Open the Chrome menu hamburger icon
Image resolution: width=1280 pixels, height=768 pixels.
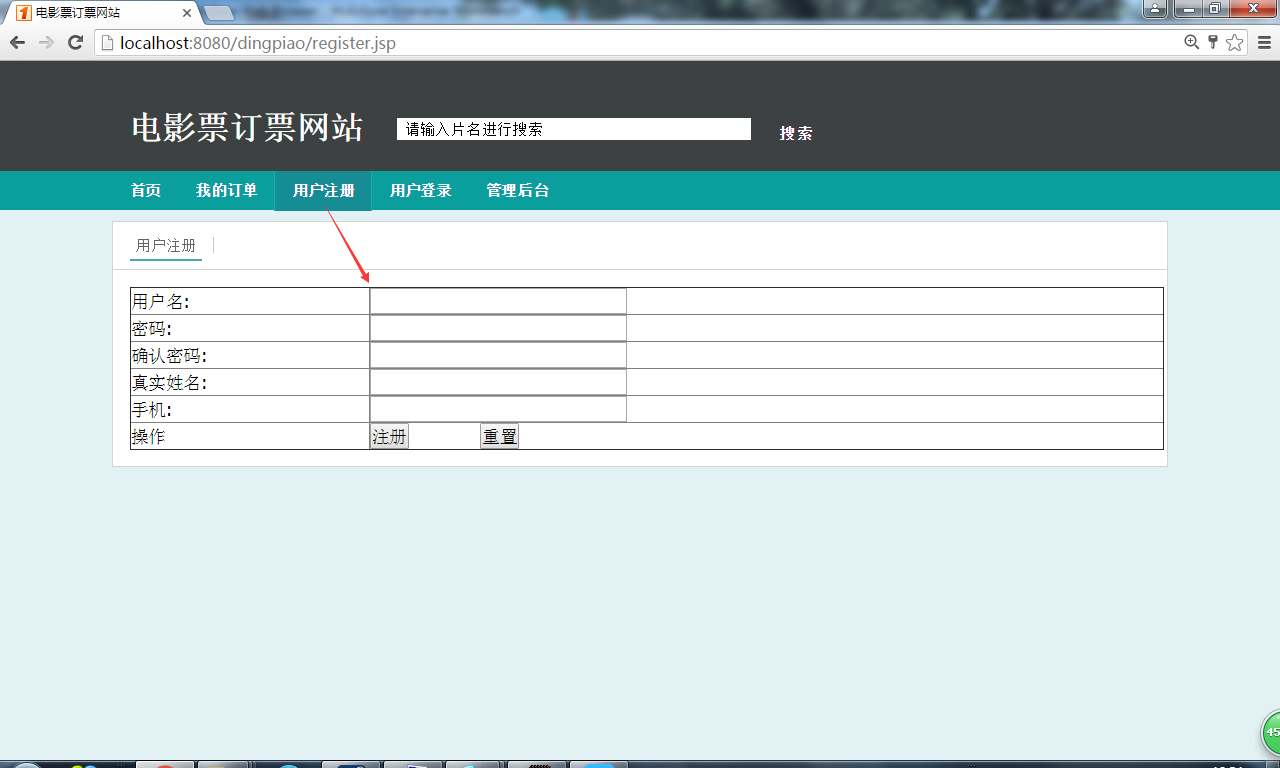click(x=1264, y=42)
